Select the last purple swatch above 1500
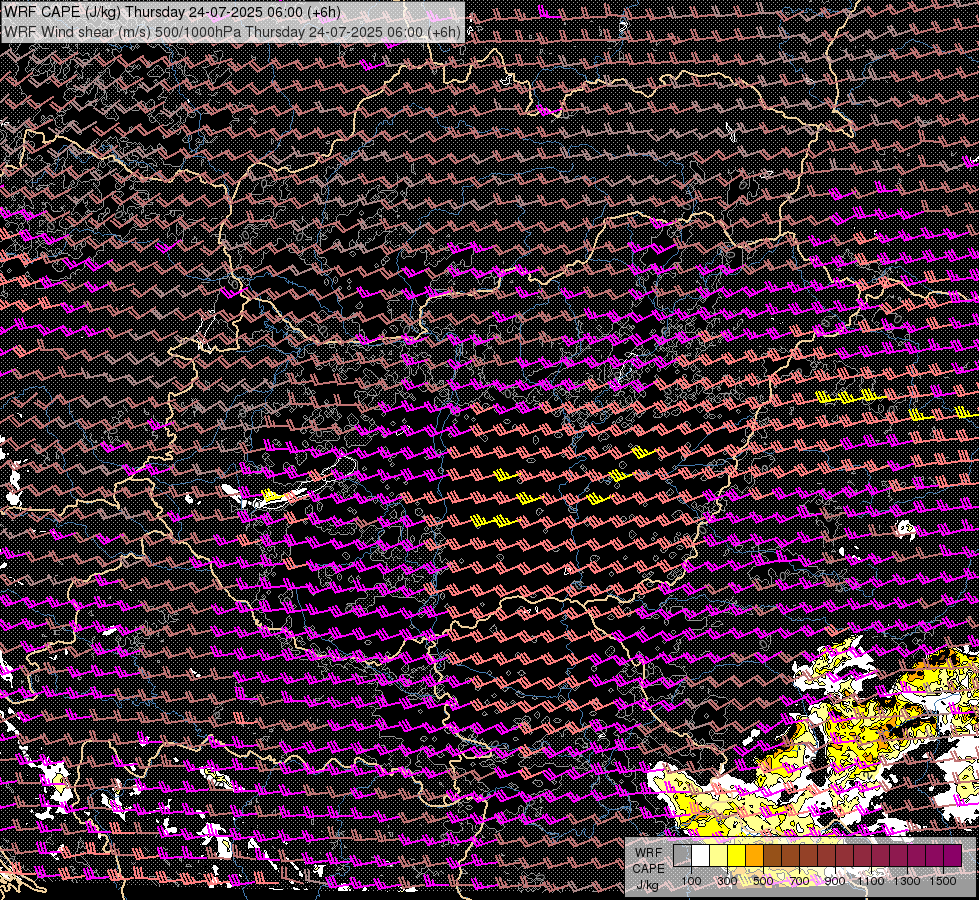979x900 pixels. coord(953,855)
